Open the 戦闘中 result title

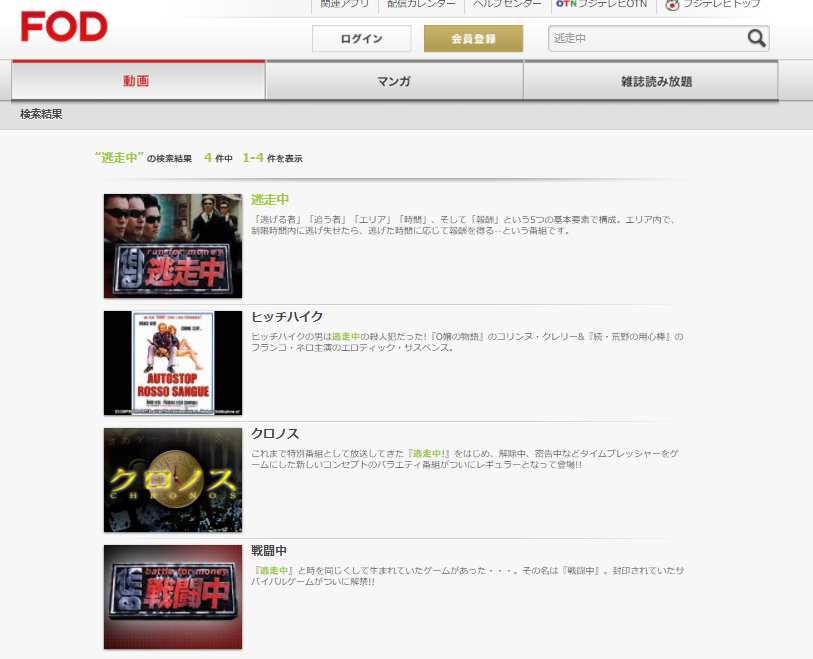click(x=269, y=551)
